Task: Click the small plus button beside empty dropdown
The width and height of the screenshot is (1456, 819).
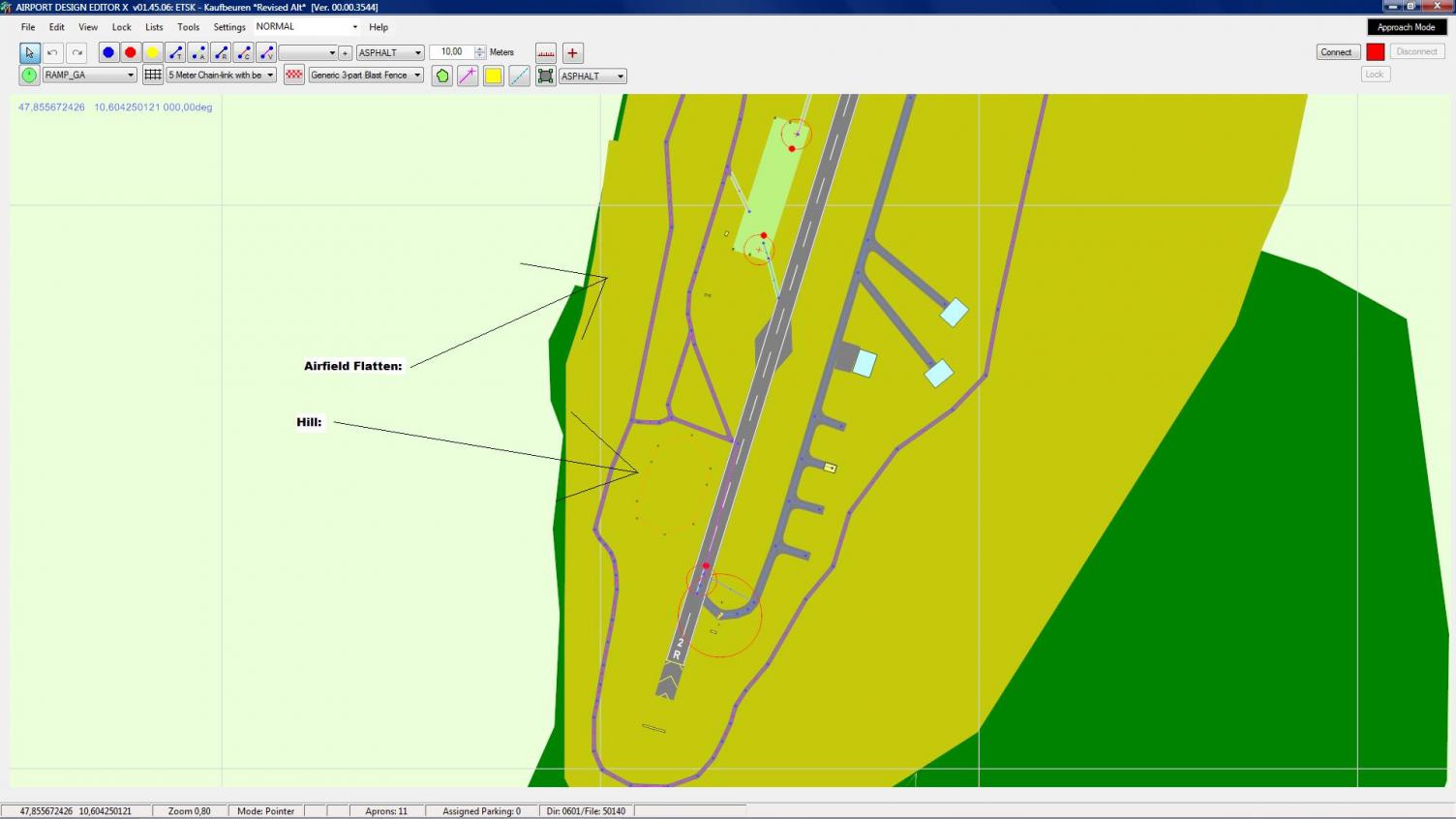Action: 345,53
